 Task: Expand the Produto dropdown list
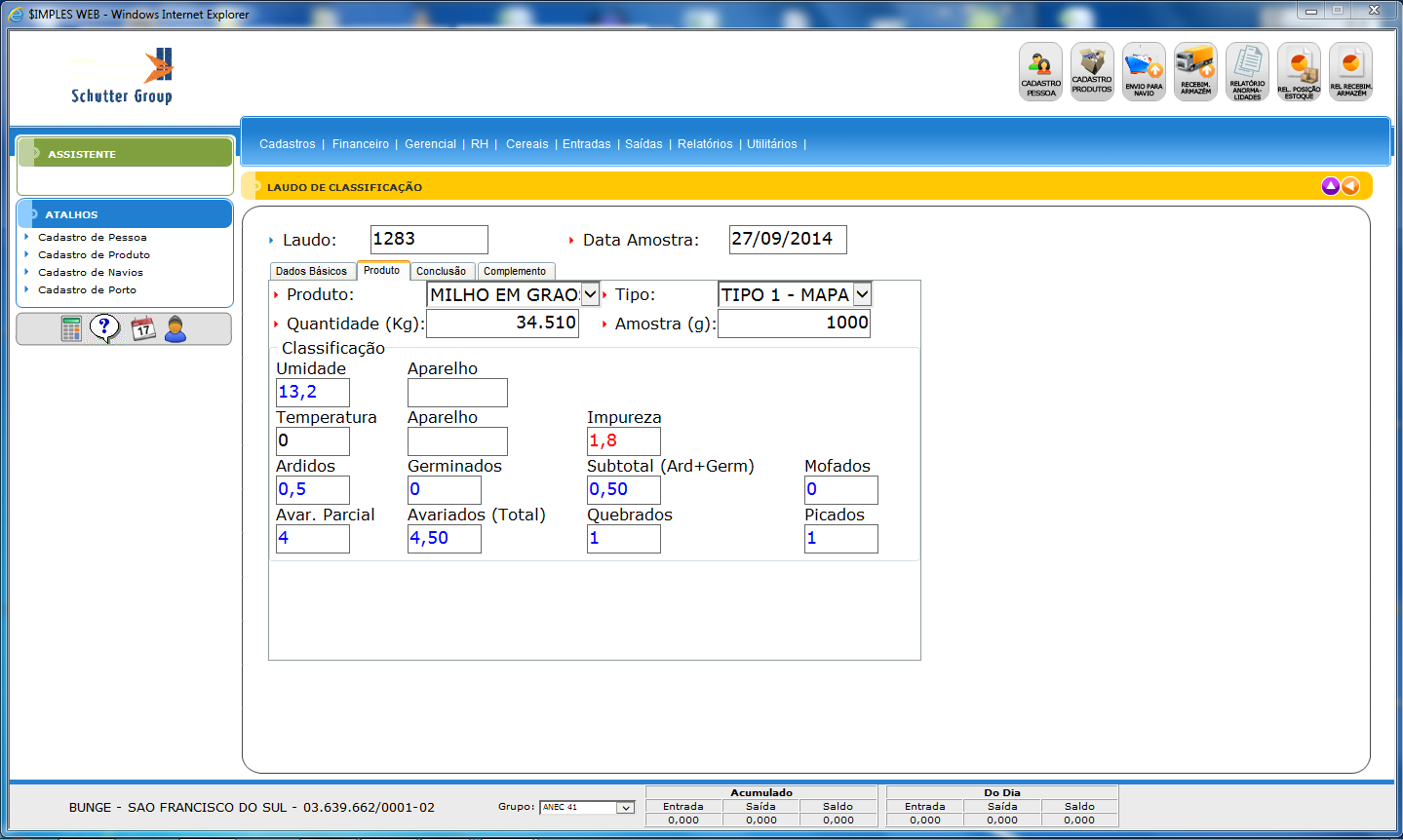590,294
